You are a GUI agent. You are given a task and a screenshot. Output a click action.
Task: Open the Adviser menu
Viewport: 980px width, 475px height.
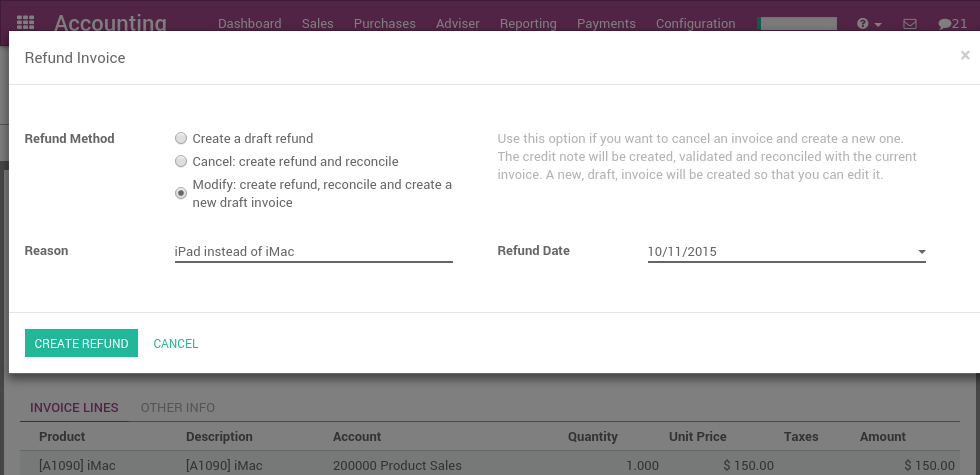click(457, 23)
